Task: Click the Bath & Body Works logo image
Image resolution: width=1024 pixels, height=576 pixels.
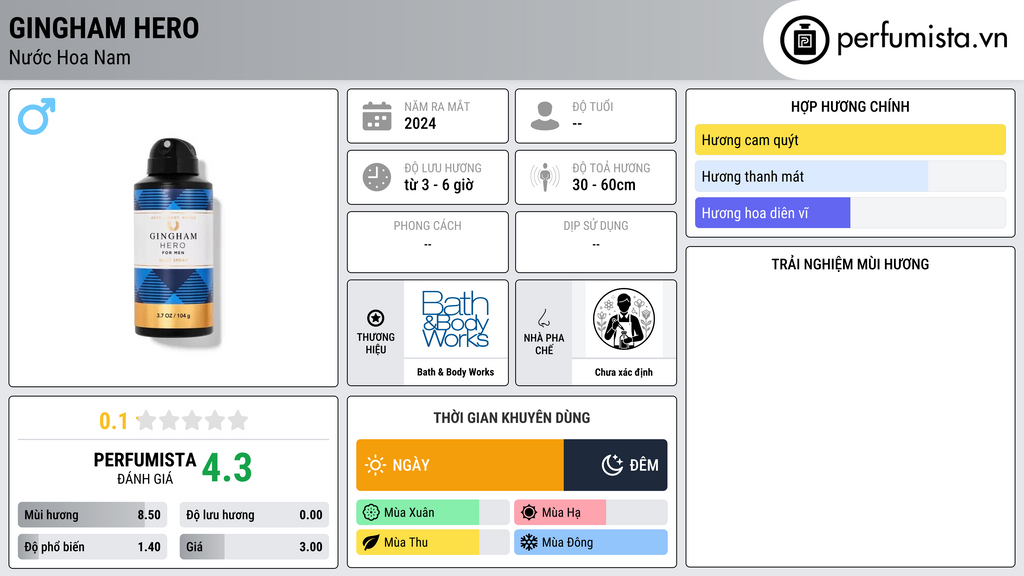Action: 455,319
